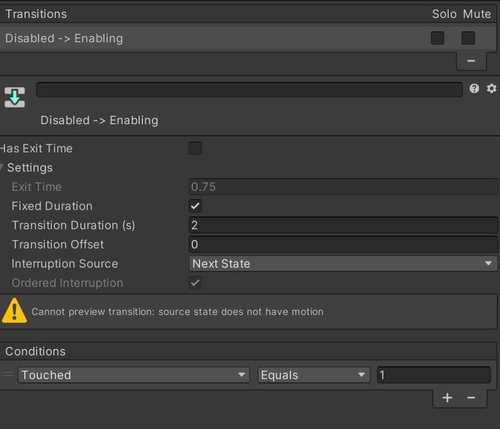The height and width of the screenshot is (429, 500).
Task: Remove the selected condition with minus
Action: (x=471, y=398)
